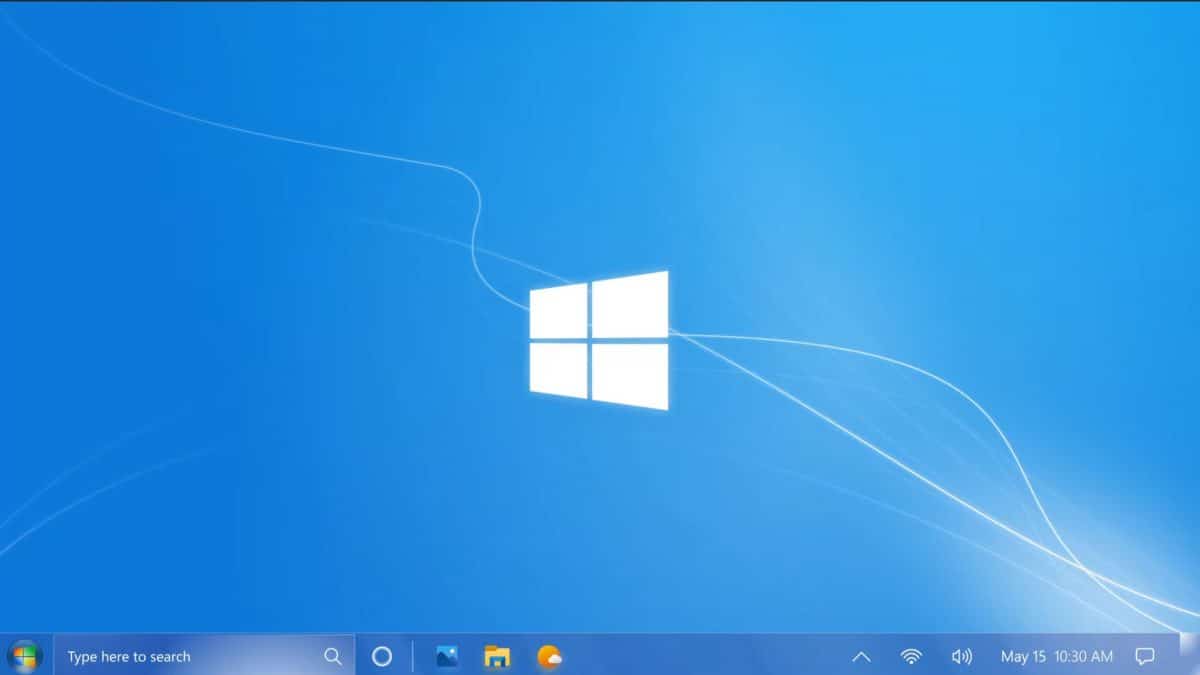Launch the Weather app
Viewport: 1200px width, 675px height.
click(548, 657)
